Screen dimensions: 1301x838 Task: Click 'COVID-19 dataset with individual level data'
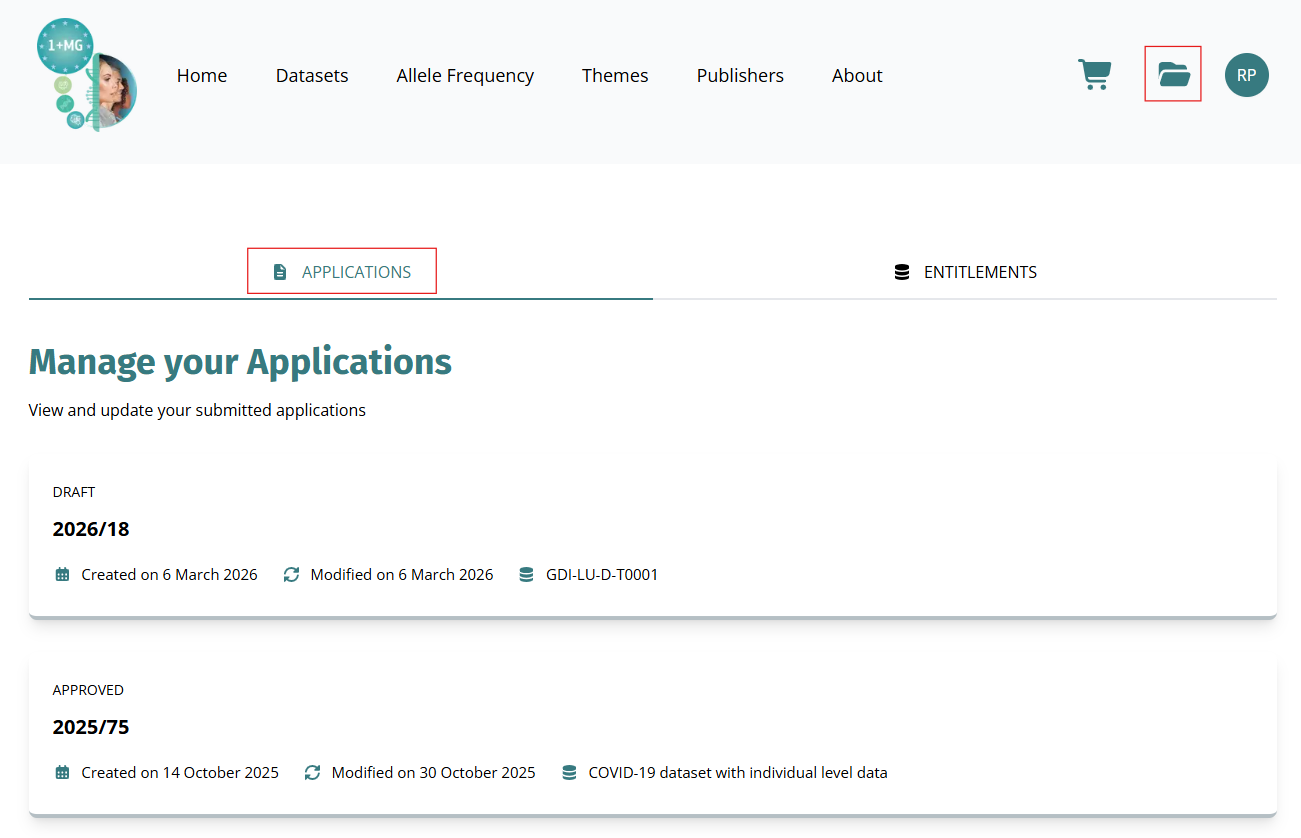(738, 773)
